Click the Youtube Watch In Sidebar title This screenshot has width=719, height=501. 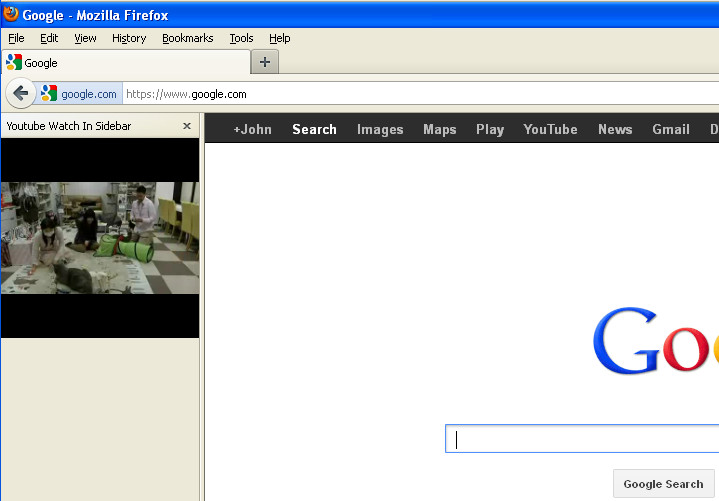pos(69,126)
